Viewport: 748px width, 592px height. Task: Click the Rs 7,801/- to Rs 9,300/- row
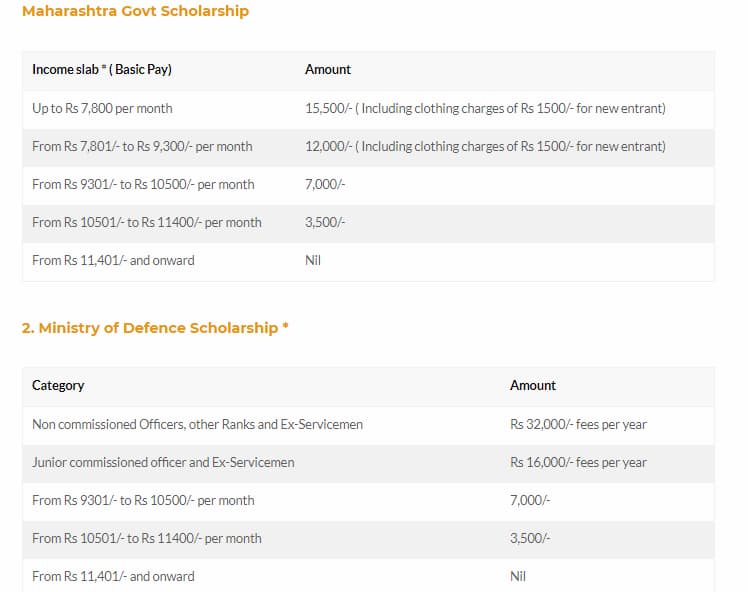(x=142, y=146)
